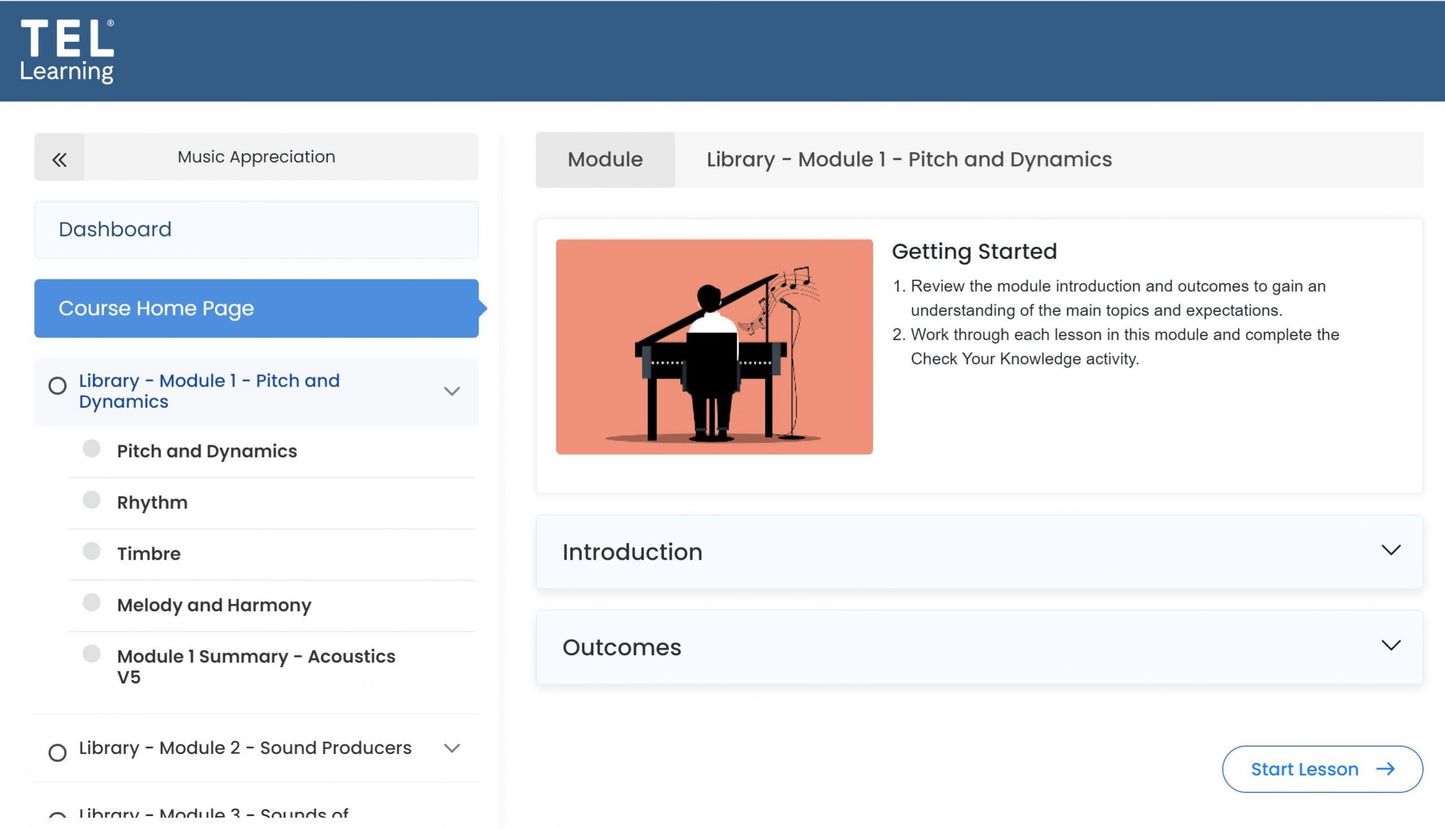Click the TEL Learning logo
1445x829 pixels.
coord(67,51)
